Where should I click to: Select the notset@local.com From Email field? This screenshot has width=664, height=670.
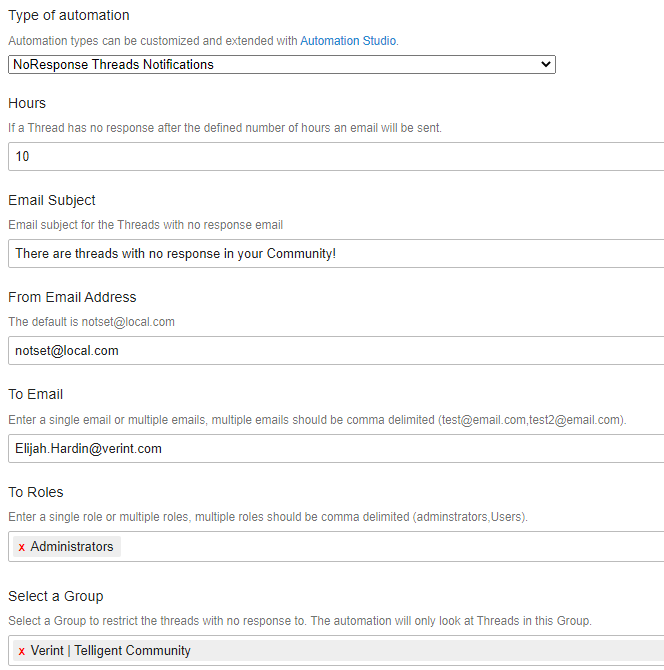336,350
